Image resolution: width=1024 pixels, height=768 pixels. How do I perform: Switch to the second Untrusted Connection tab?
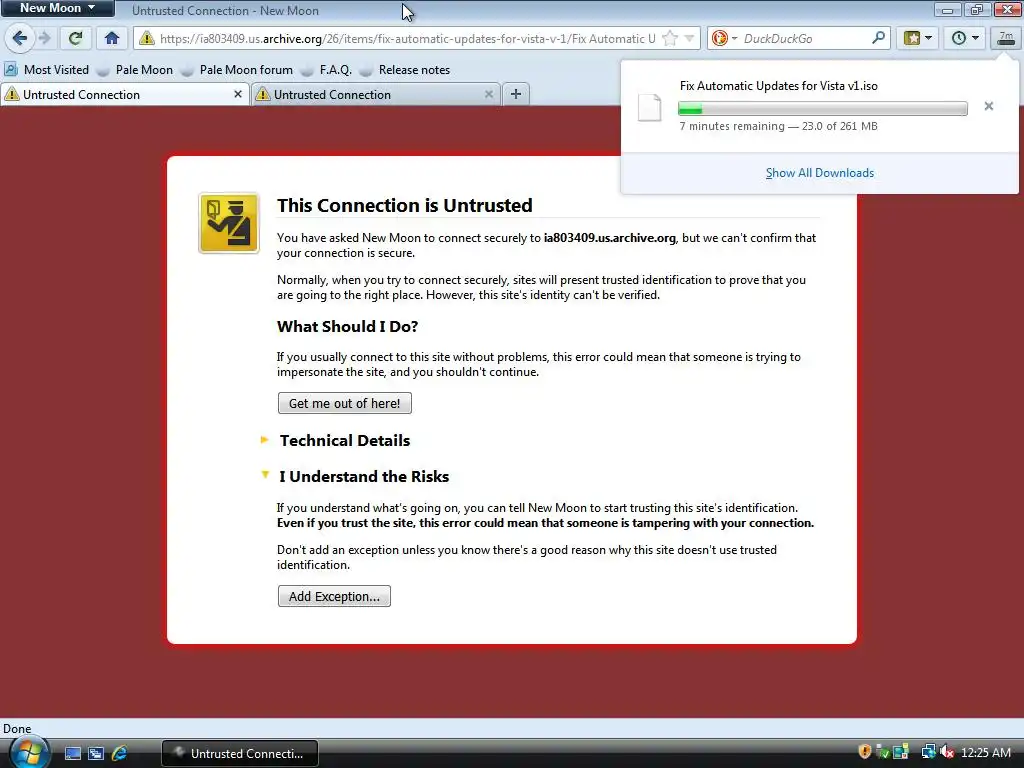pyautogui.click(x=376, y=95)
